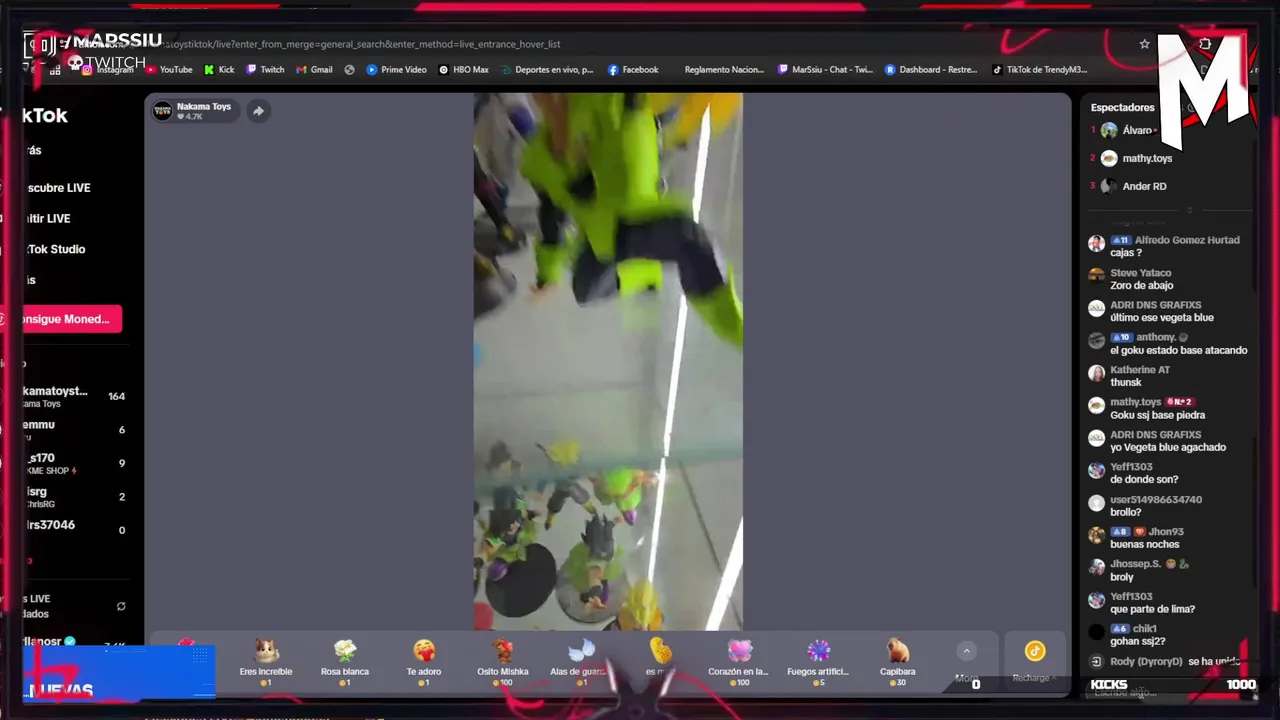The height and width of the screenshot is (720, 1280).
Task: Click the live video stream area
Action: coord(608,361)
